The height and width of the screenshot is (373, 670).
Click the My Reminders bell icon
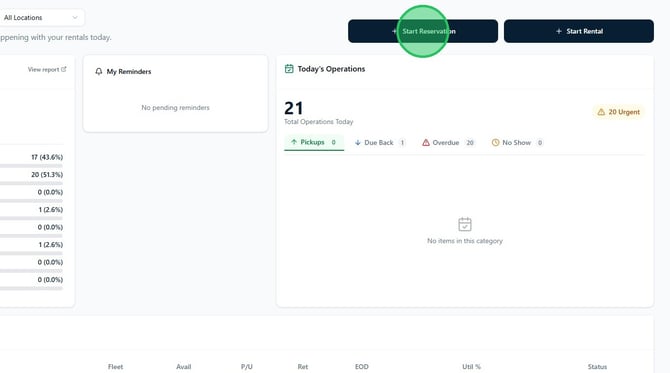[x=99, y=71]
